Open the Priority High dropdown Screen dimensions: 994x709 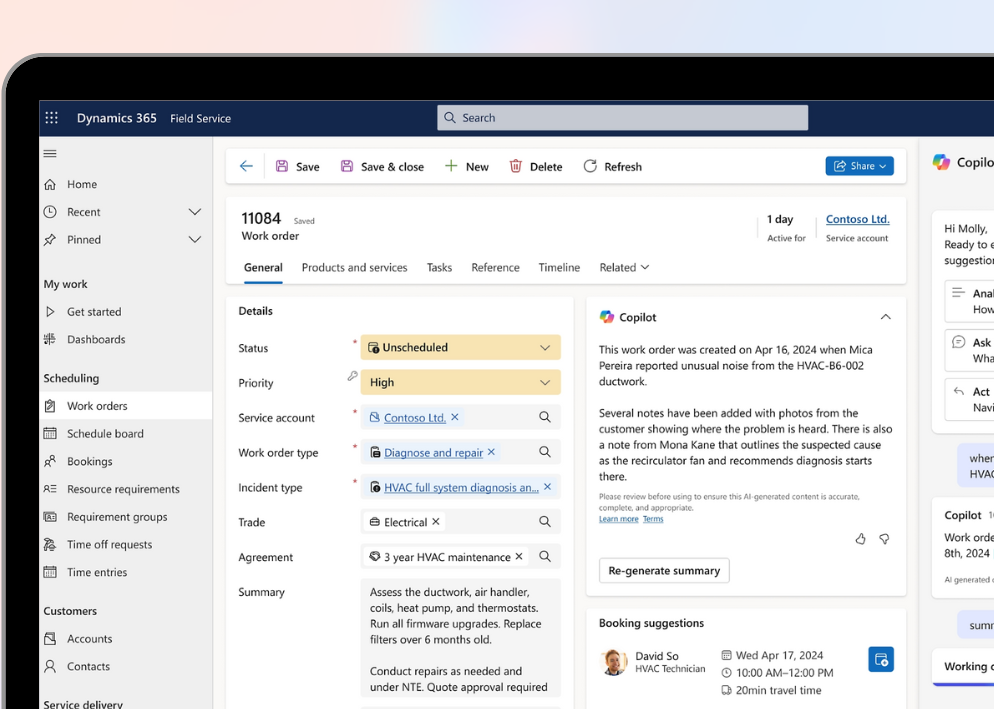[x=460, y=382]
